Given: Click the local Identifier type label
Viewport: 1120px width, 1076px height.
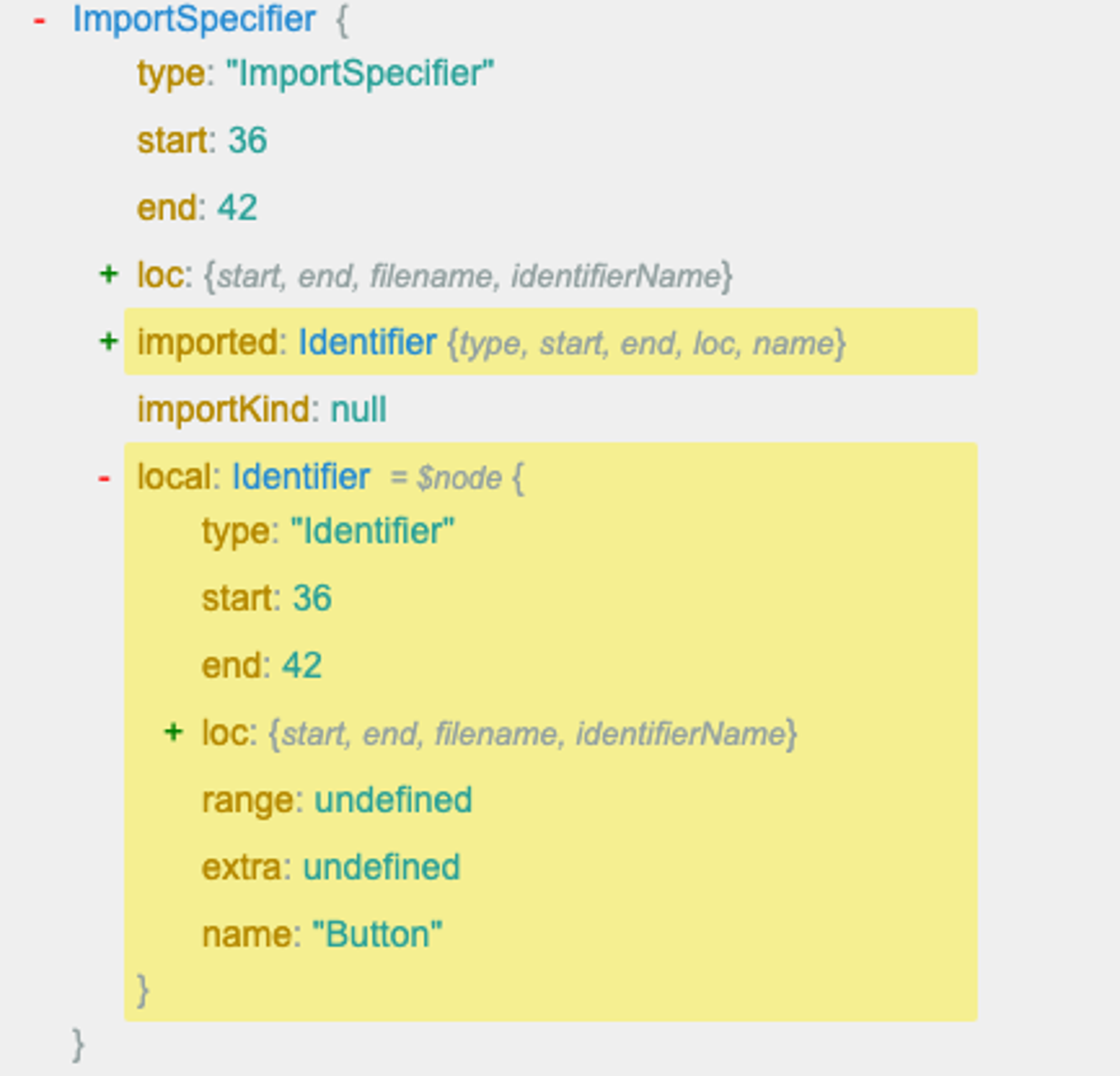Looking at the screenshot, I should tap(301, 477).
